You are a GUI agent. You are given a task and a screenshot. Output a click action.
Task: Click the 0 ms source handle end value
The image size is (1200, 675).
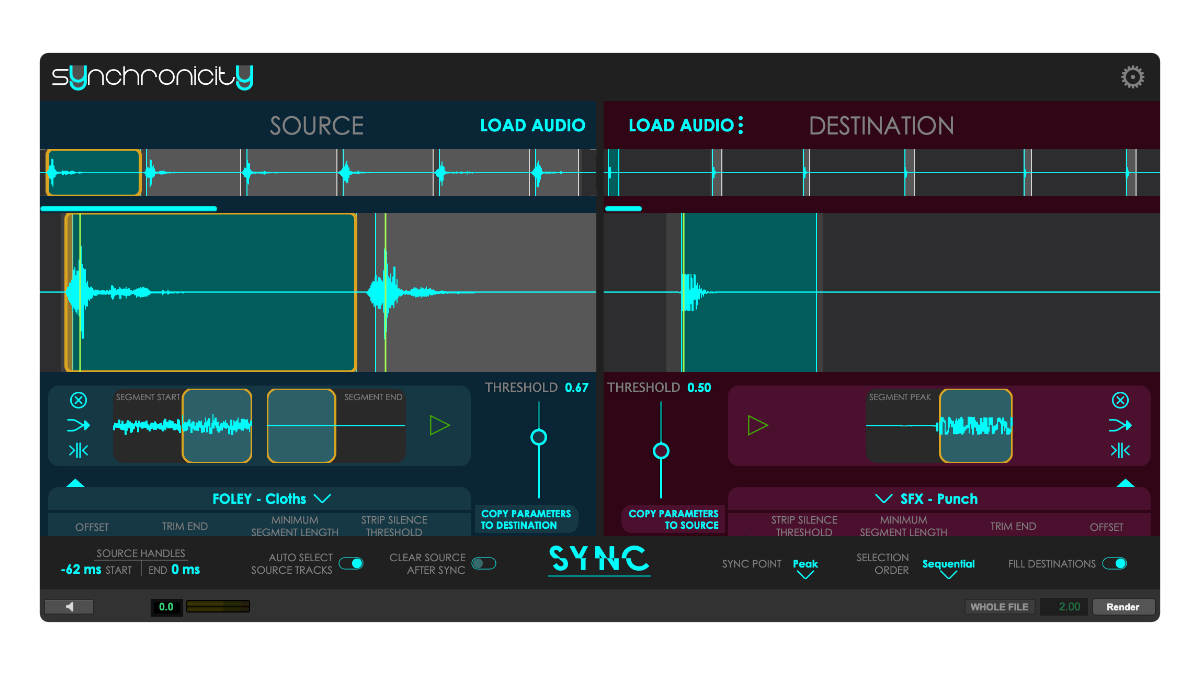pyautogui.click(x=185, y=569)
